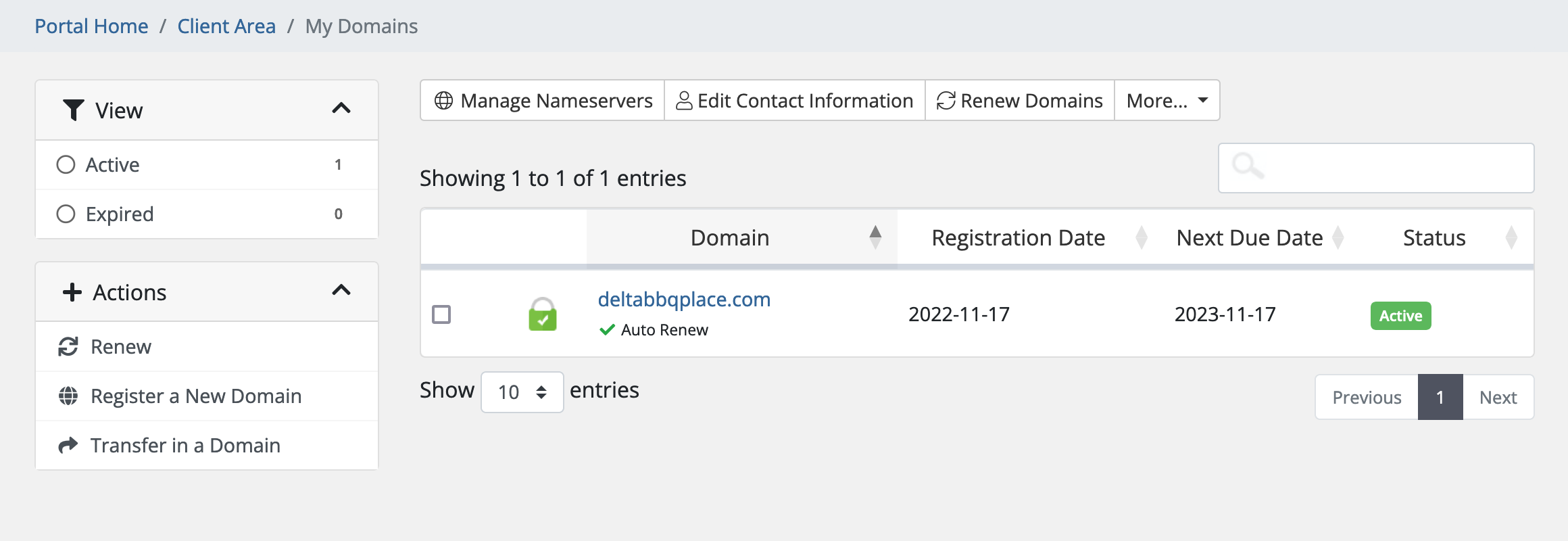
Task: Click the Registration Date column header text
Action: pos(1018,237)
